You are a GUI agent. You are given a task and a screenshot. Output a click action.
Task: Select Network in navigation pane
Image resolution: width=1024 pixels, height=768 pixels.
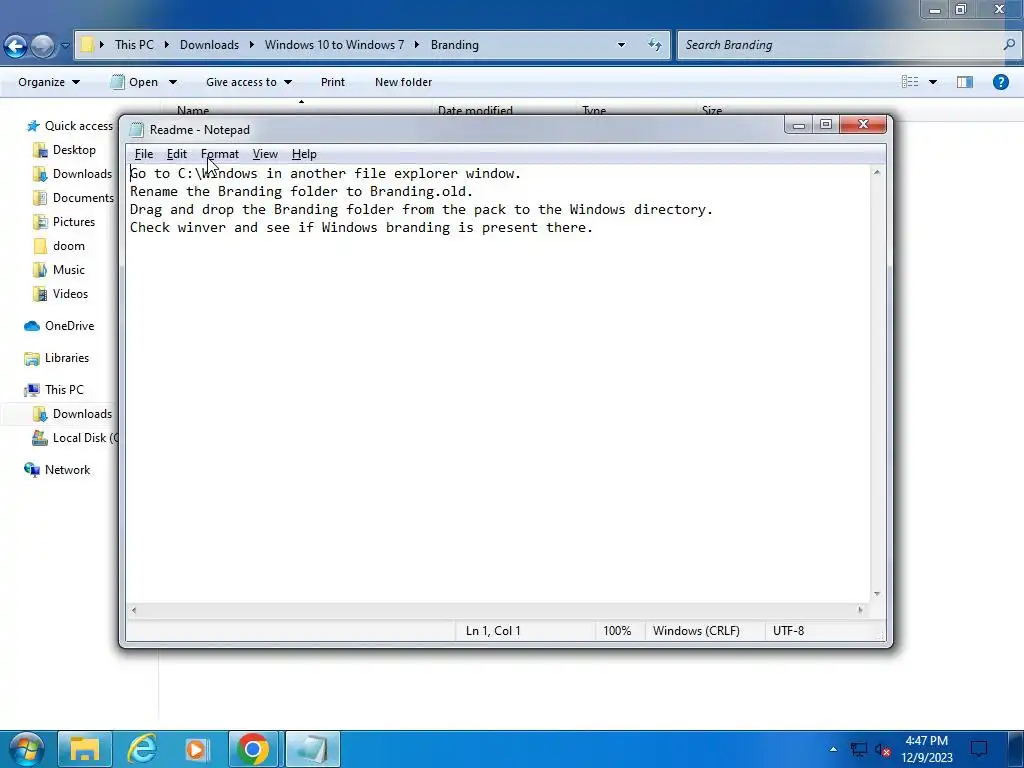coord(57,470)
